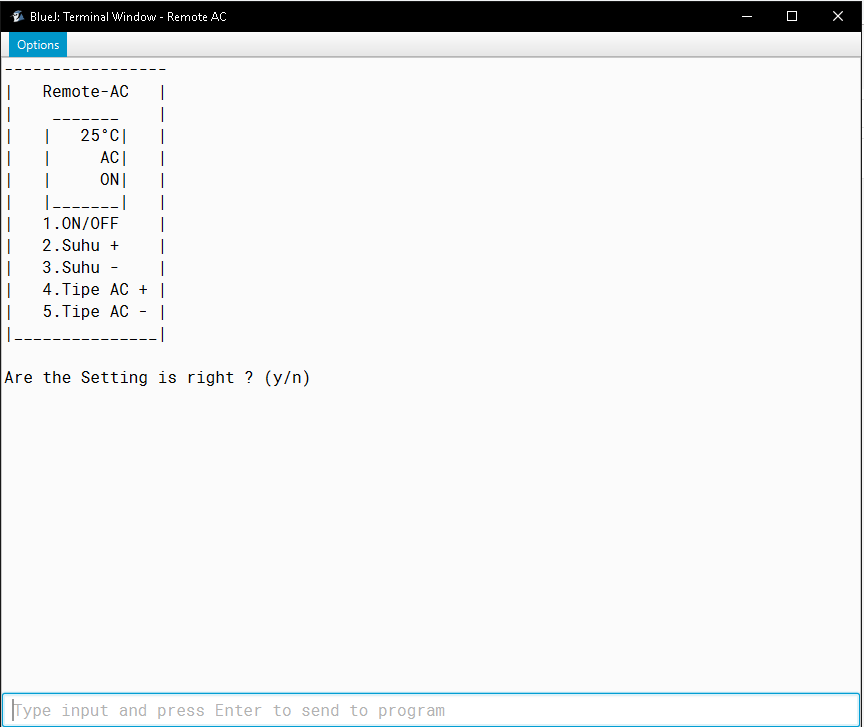Maximize the Terminal Window

[x=792, y=17]
